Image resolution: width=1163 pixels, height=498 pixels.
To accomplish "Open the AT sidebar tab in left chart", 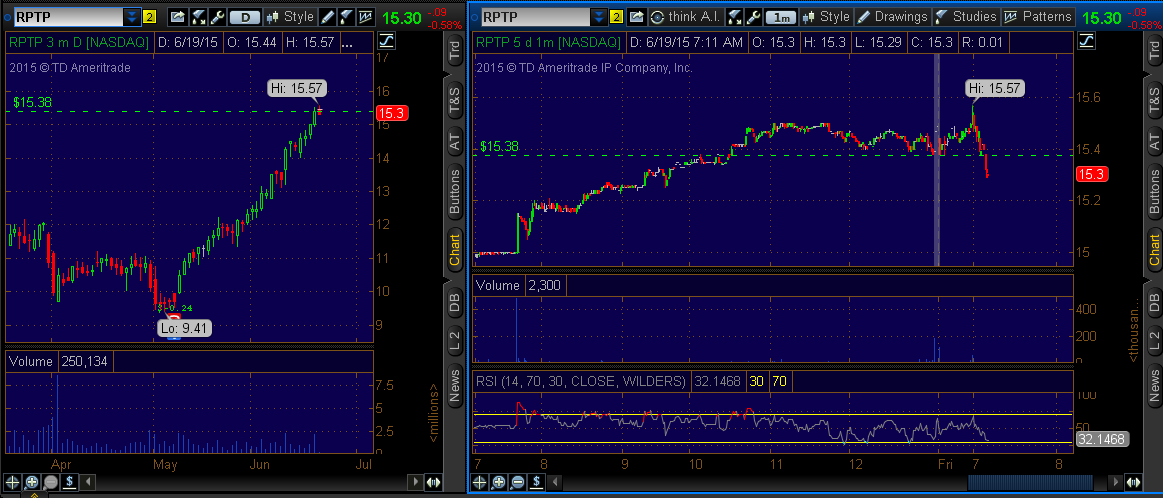I will (x=455, y=140).
